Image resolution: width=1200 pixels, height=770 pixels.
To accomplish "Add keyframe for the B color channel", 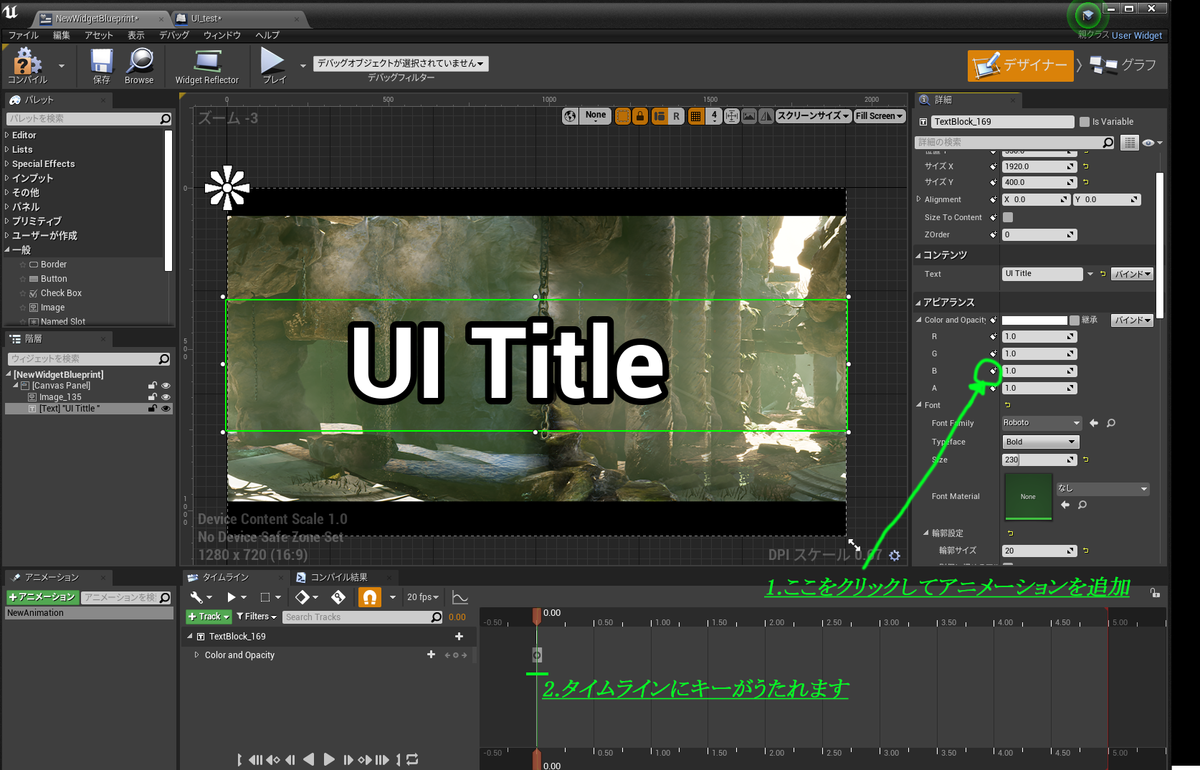I will [994, 371].
